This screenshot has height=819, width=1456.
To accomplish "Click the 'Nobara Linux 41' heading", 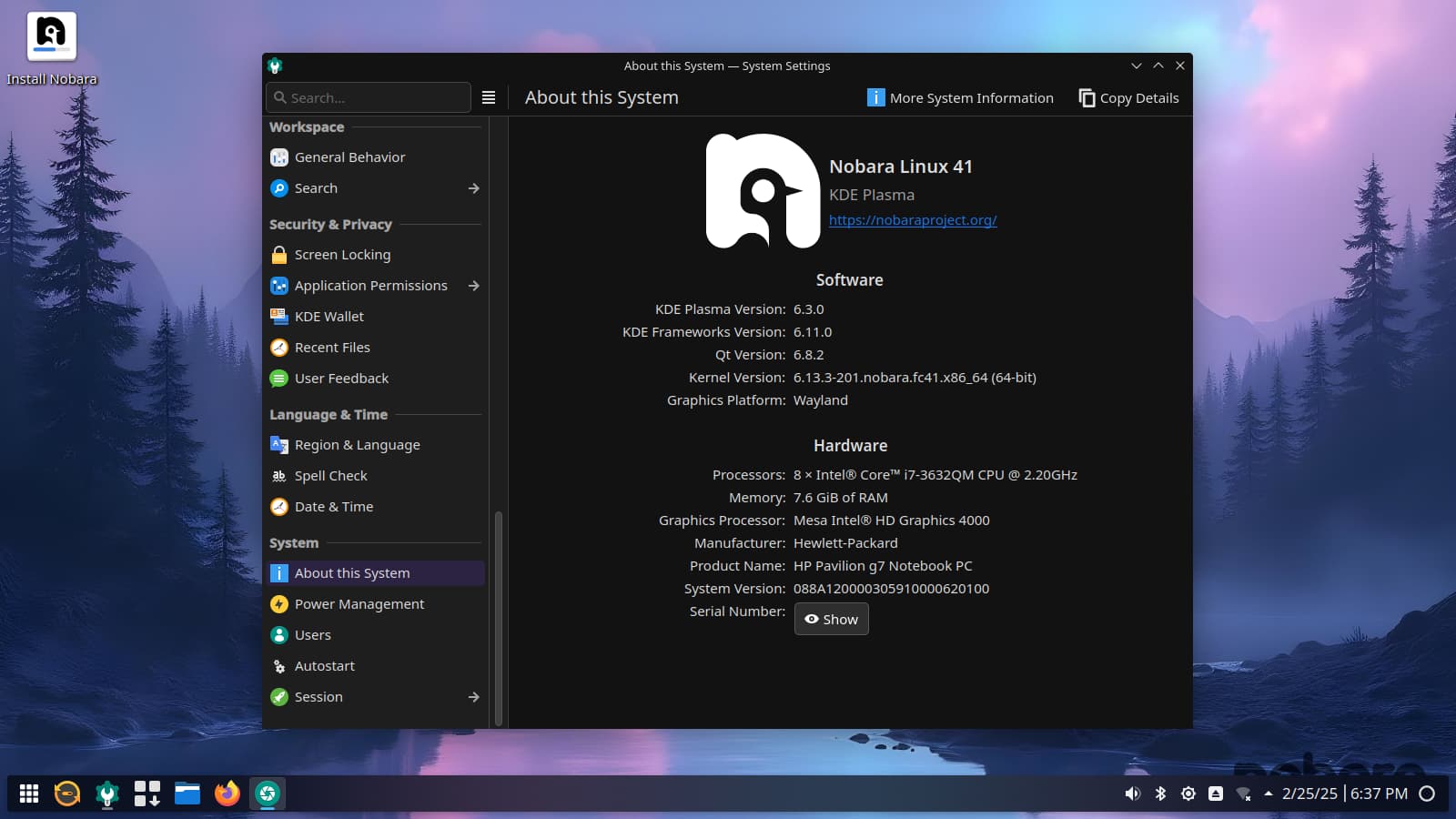I will pyautogui.click(x=901, y=167).
